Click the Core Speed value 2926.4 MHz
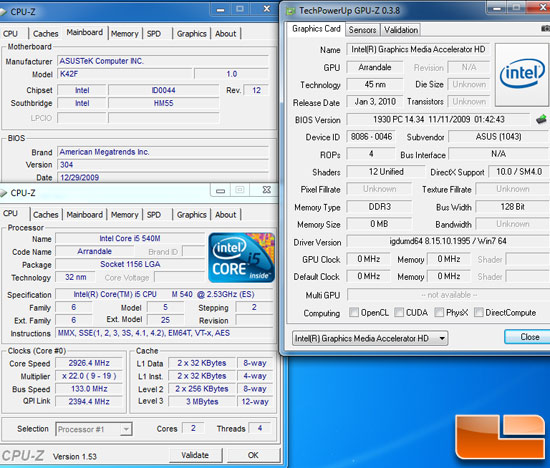This screenshot has width=550, height=468. click(89, 363)
